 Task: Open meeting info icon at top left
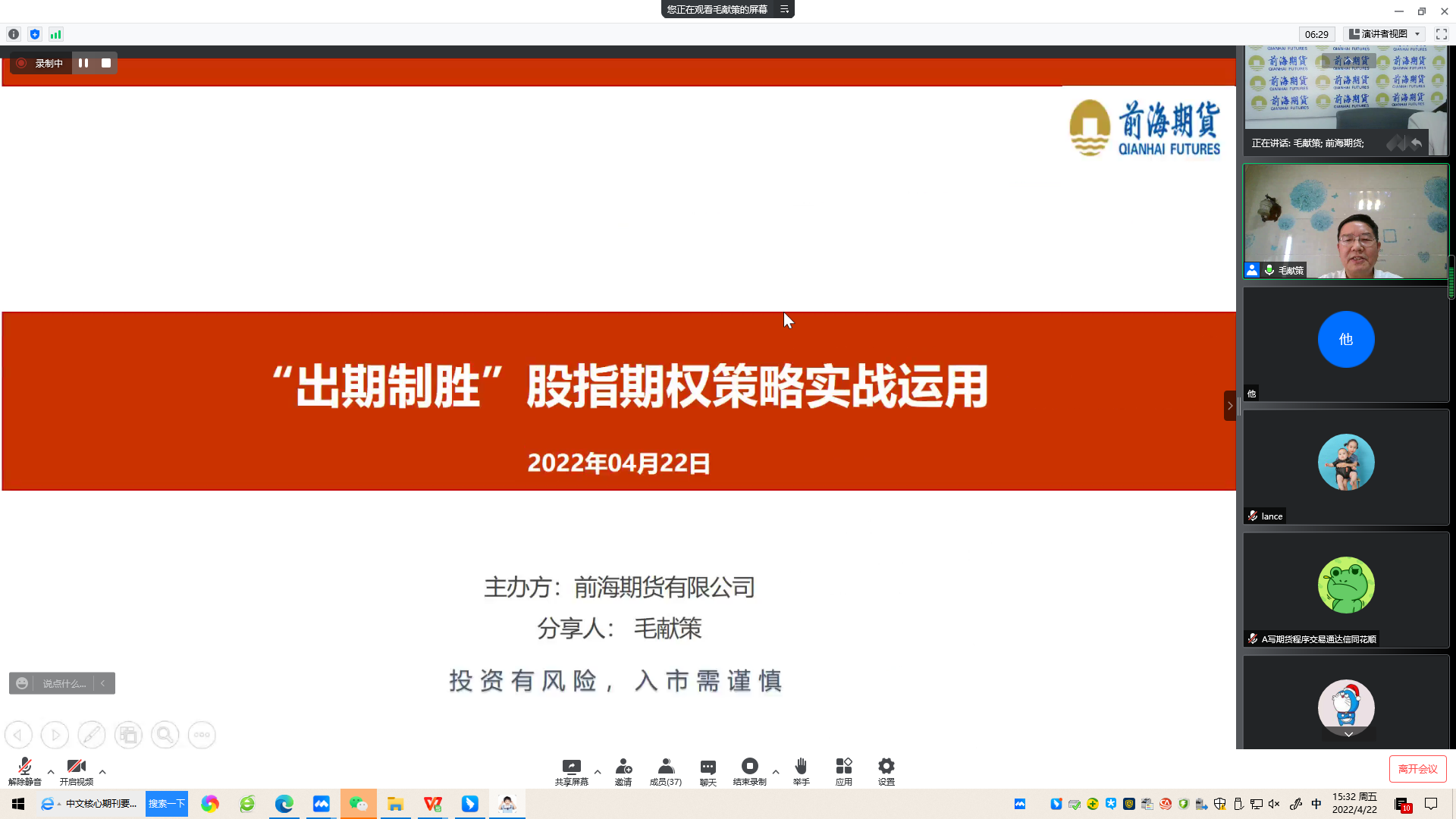[14, 34]
